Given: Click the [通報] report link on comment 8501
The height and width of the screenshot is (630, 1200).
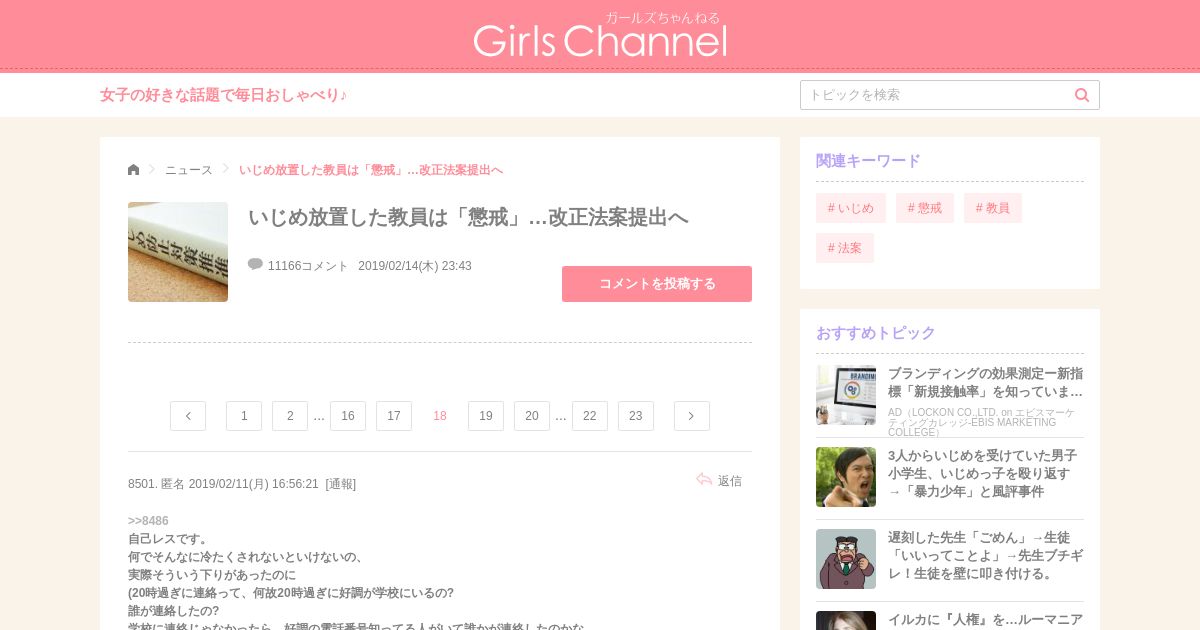Looking at the screenshot, I should (340, 484).
